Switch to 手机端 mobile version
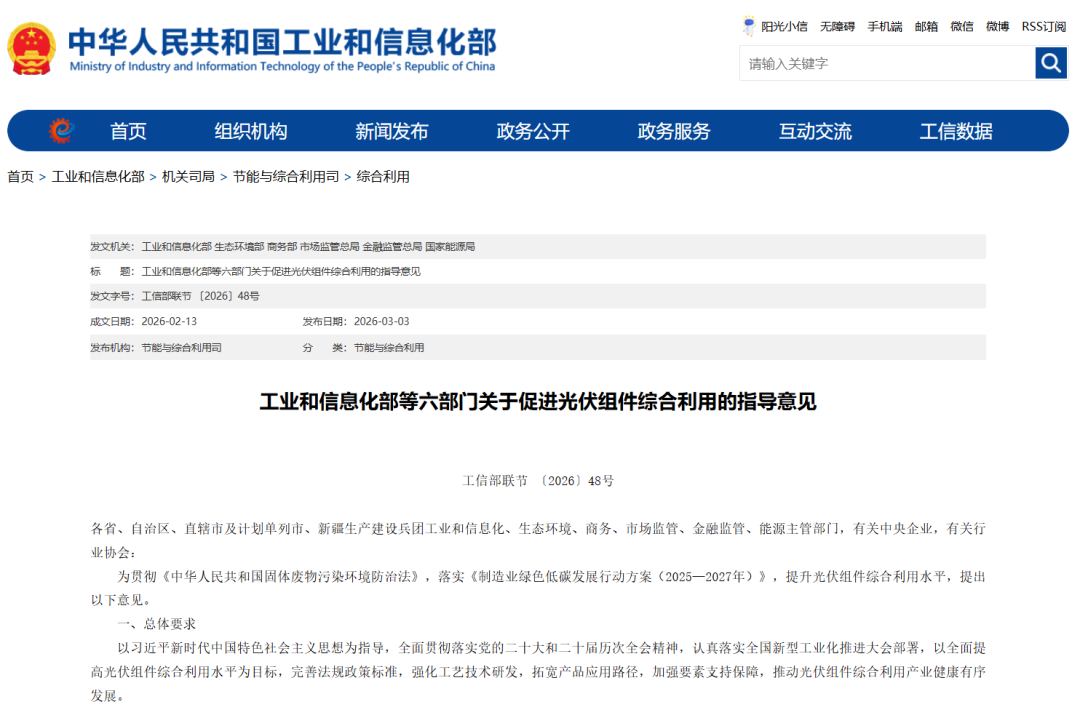Screen dimensions: 1080x707 point(884,27)
